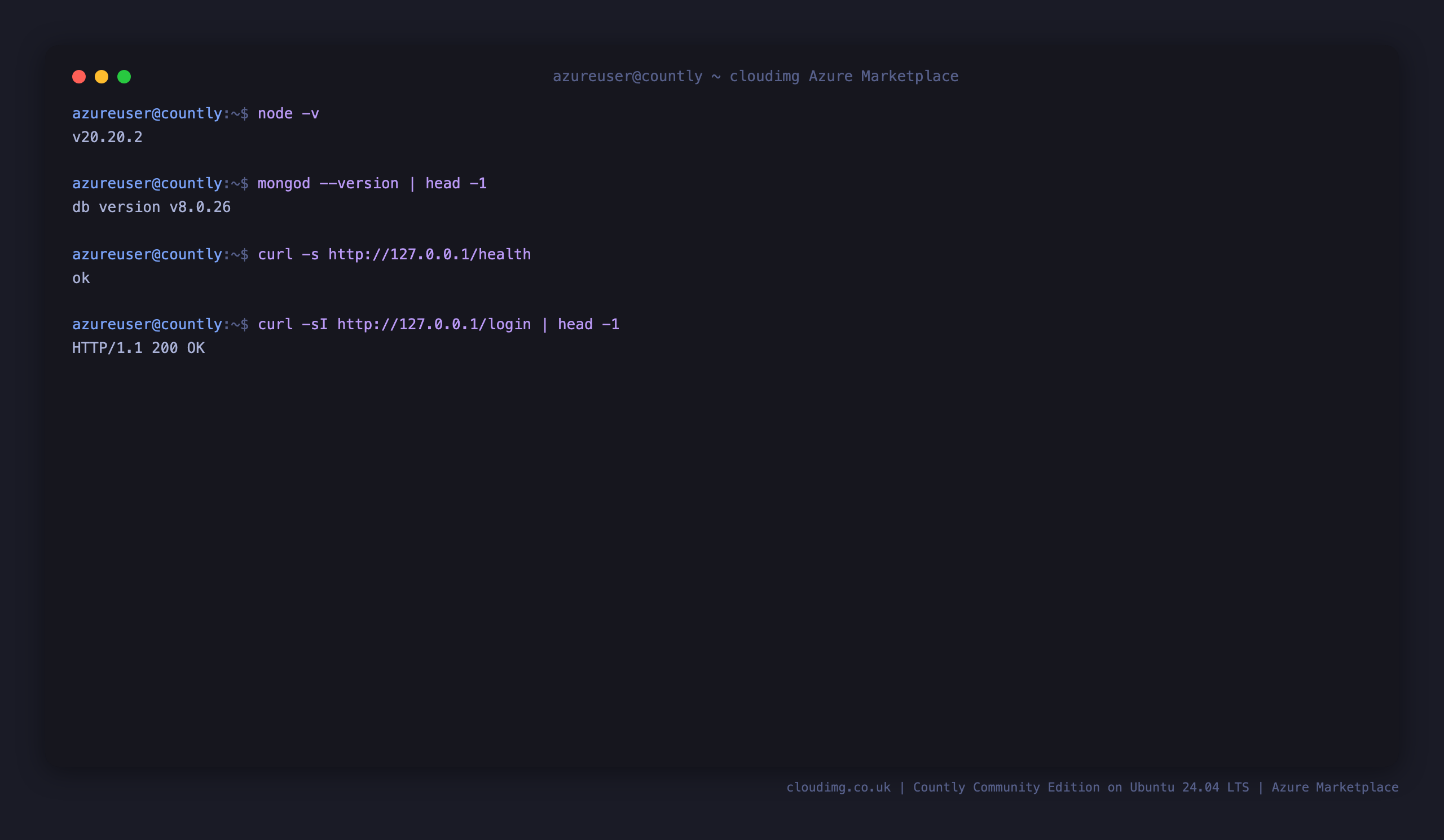
Task: Click the prompt 'azureuser@countly' before curl -sI login
Action: point(147,324)
